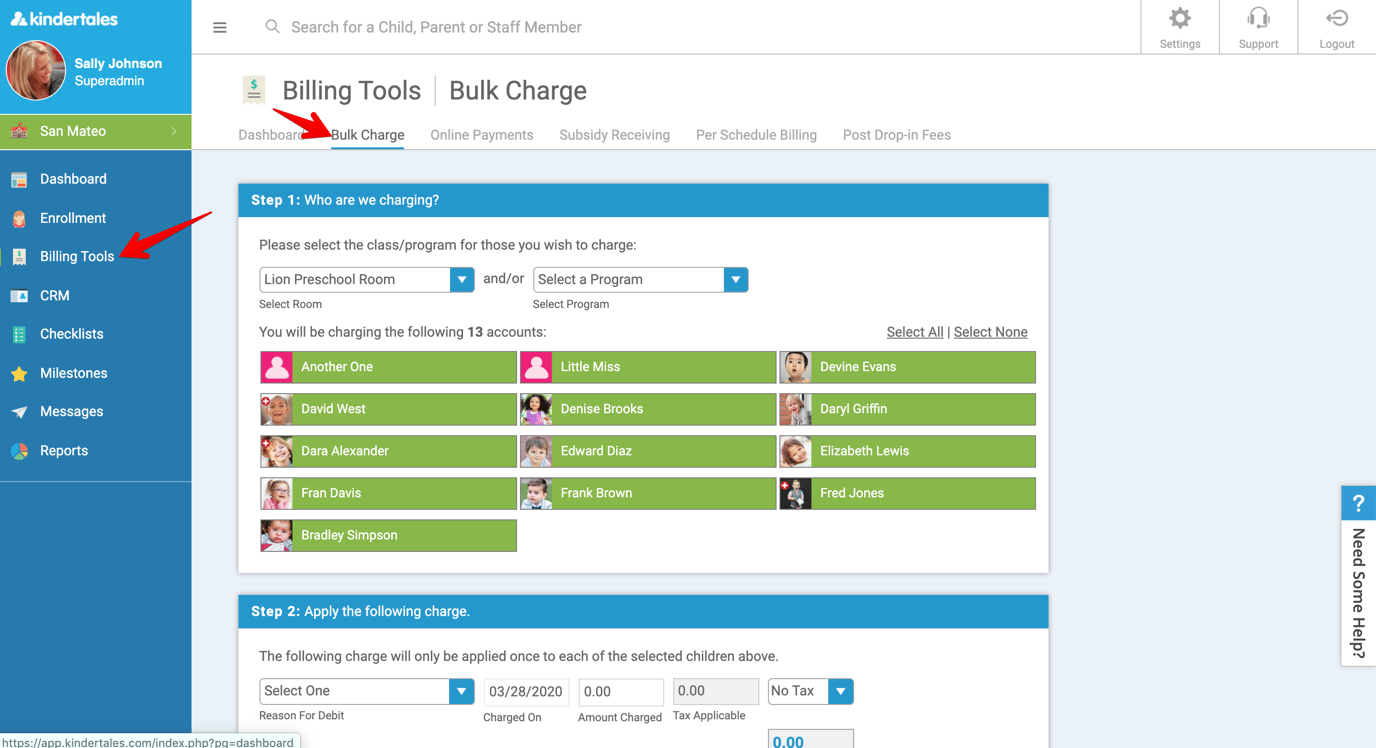Viewport: 1376px width, 748px height.
Task: Click the Select None link
Action: tap(990, 332)
